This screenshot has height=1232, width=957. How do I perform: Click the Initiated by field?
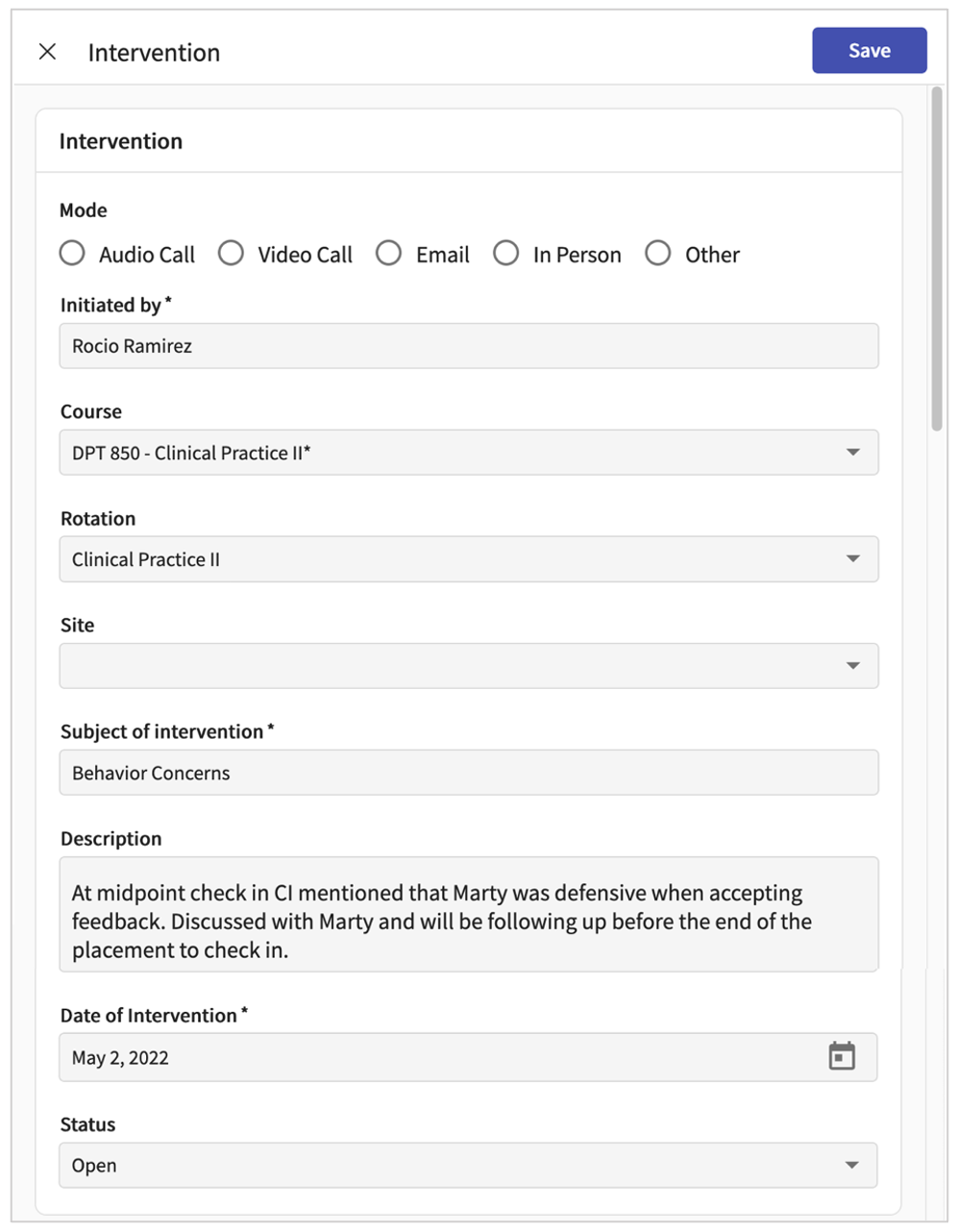tap(469, 345)
